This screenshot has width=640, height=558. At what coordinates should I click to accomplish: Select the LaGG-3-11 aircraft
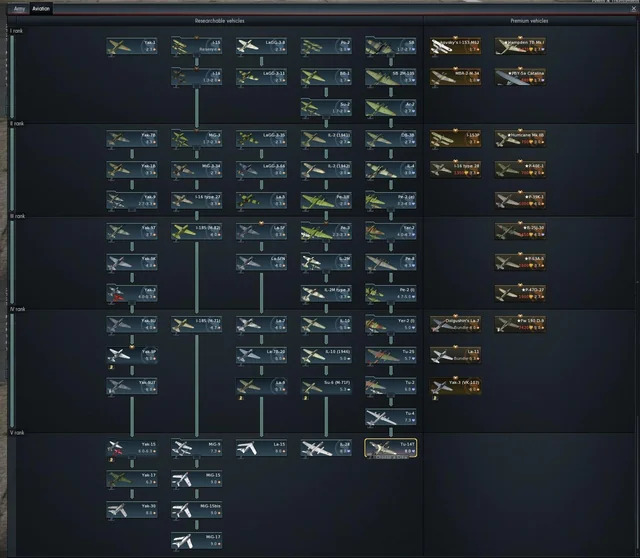[262, 77]
